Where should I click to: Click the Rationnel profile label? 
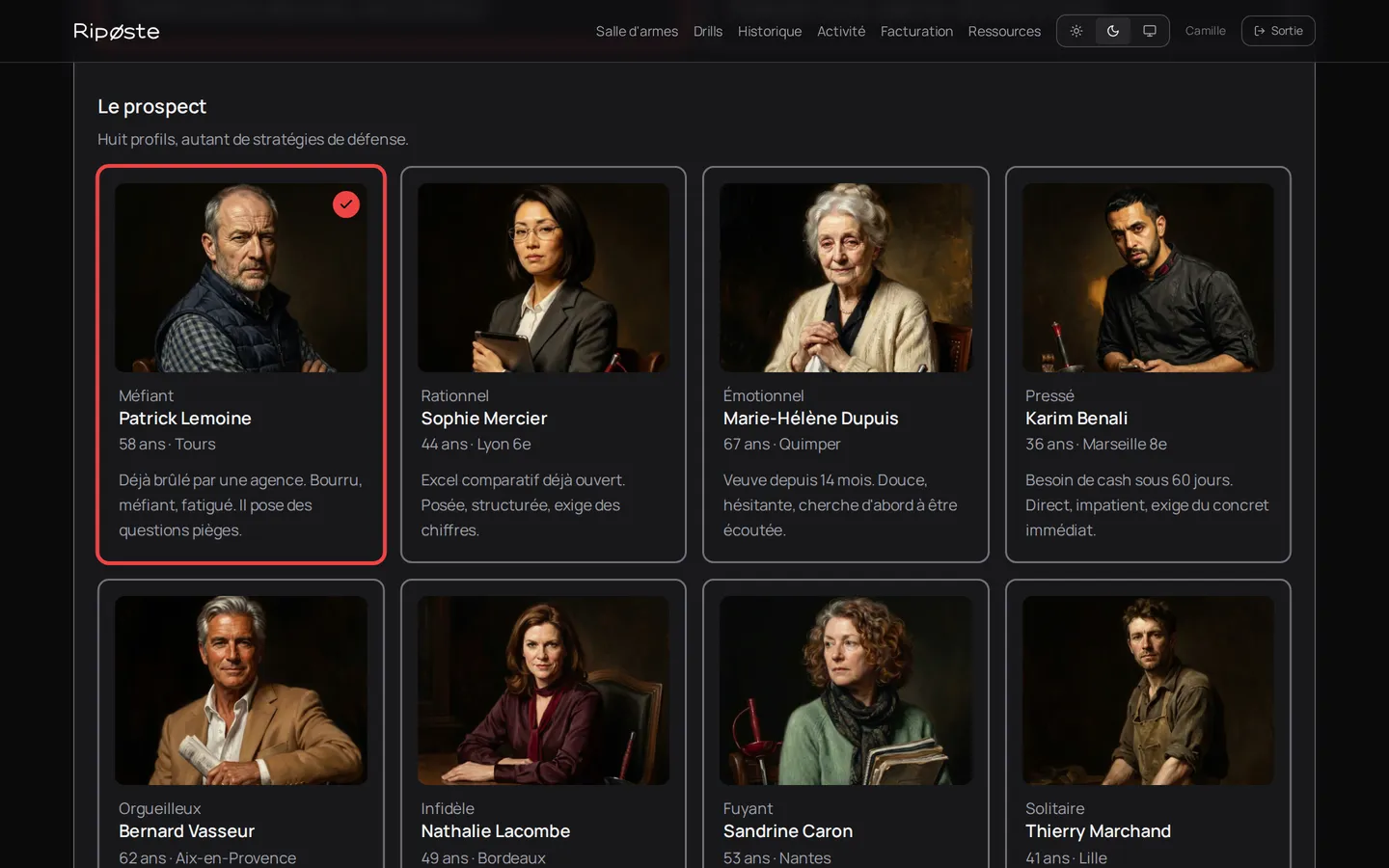(x=455, y=395)
